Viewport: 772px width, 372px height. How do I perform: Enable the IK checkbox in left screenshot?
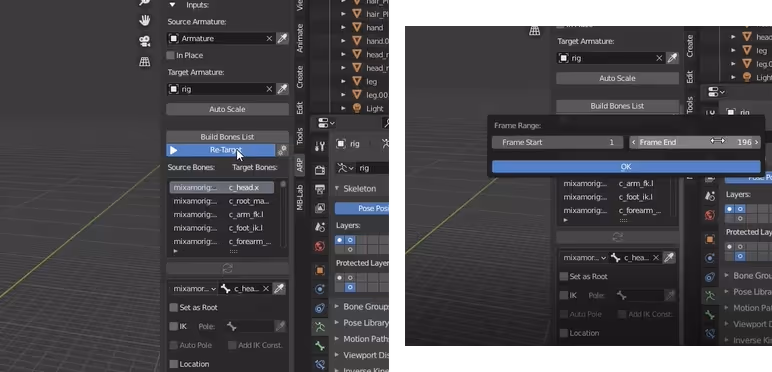[x=173, y=326]
